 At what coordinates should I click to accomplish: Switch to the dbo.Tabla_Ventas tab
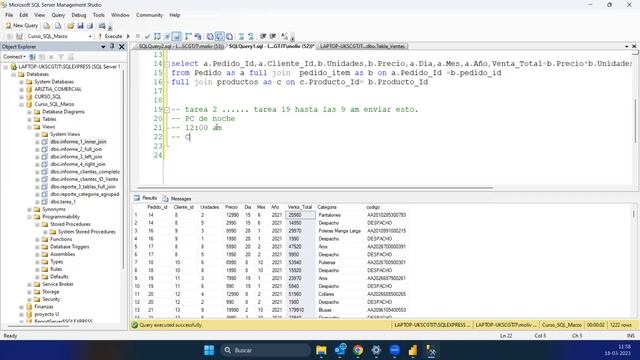pos(362,47)
